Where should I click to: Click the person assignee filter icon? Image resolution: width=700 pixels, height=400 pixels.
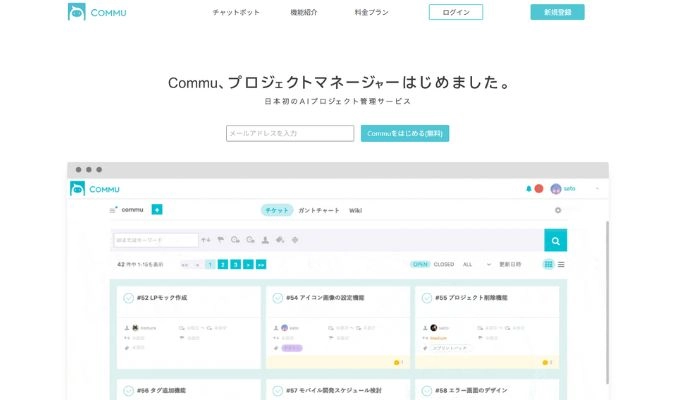(x=265, y=240)
